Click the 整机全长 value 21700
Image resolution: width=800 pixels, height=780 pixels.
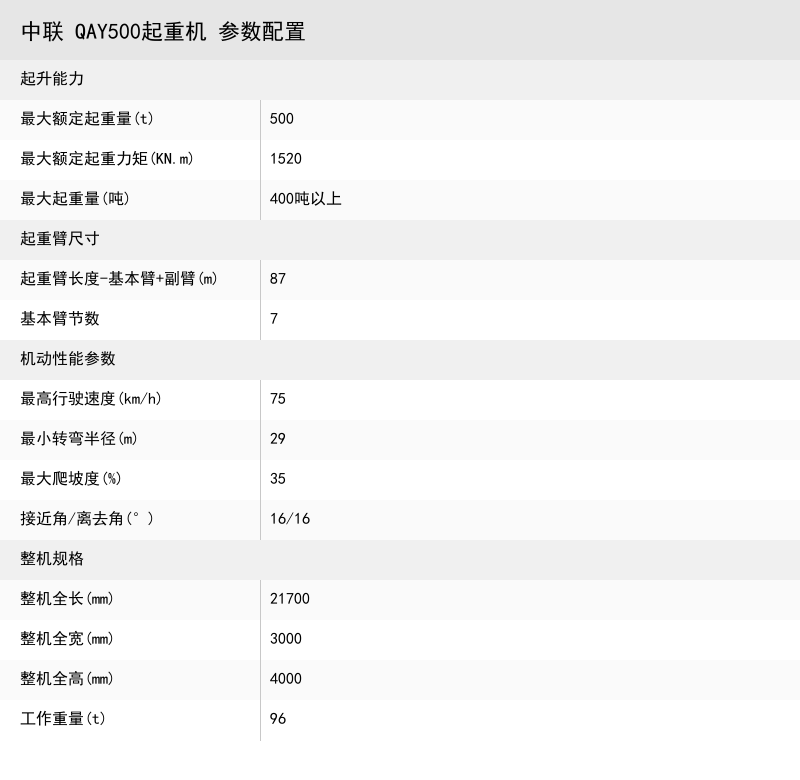coord(290,599)
